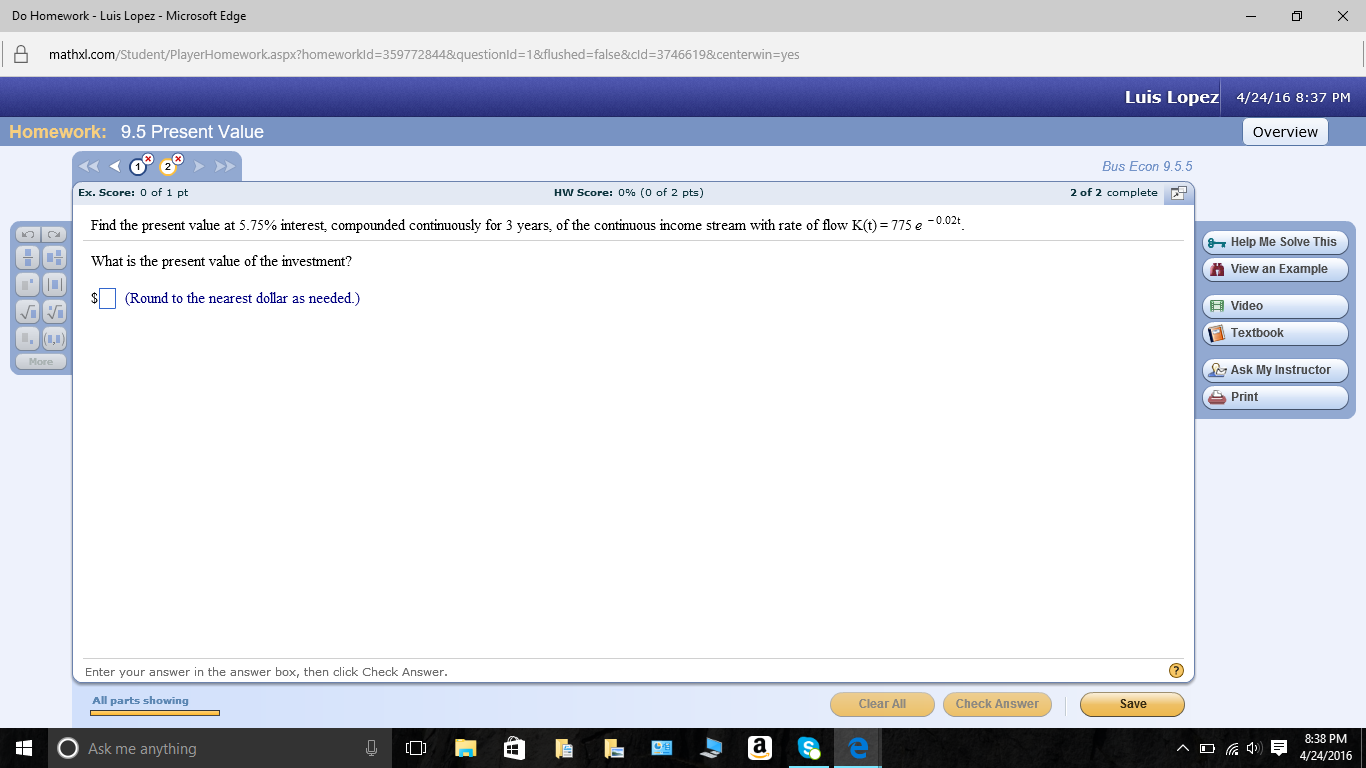Click the Clear All button
The width and height of the screenshot is (1366, 768).
point(882,704)
